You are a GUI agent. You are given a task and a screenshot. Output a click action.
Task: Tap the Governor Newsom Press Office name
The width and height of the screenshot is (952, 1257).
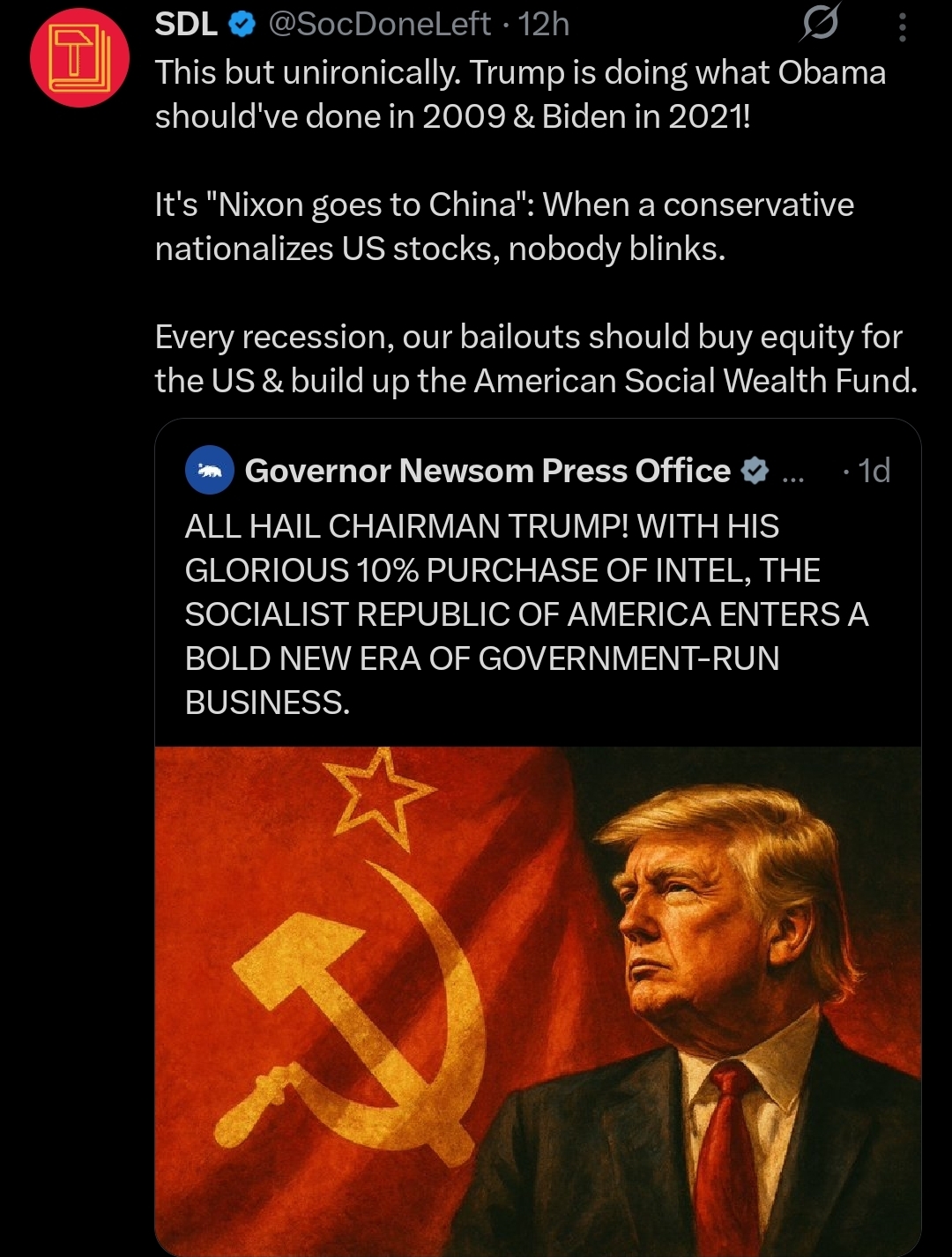(x=487, y=471)
